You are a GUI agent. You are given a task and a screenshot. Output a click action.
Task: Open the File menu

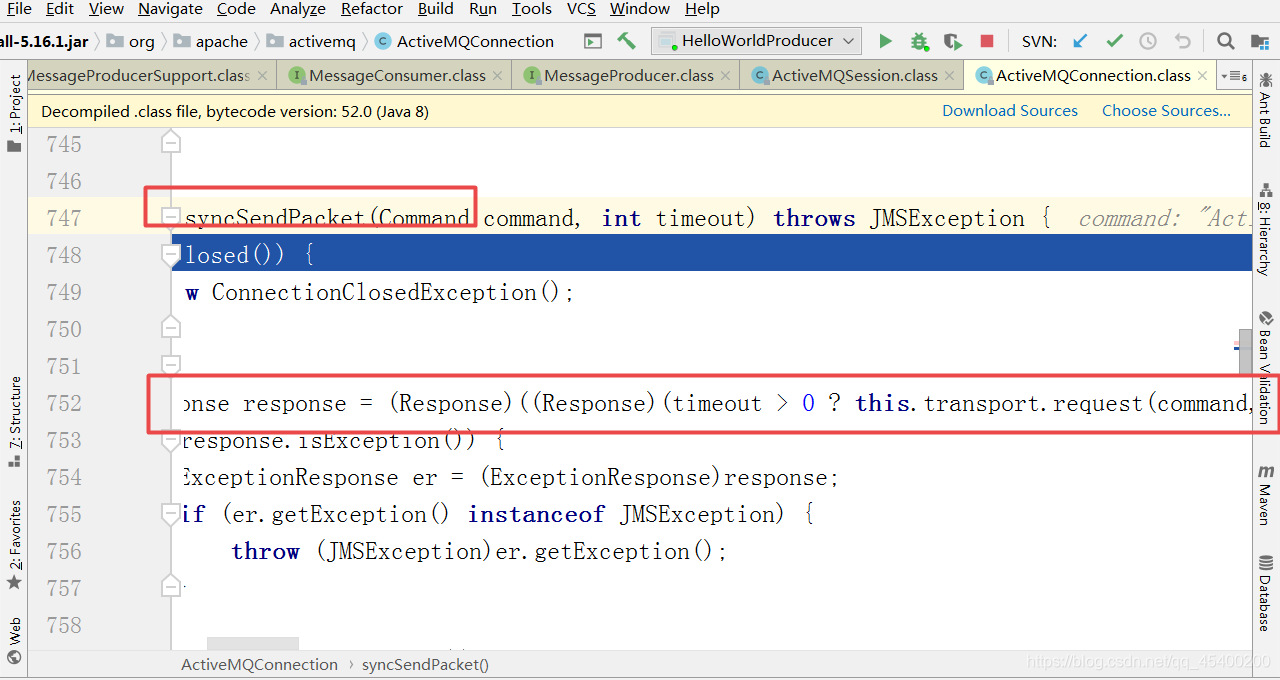pyautogui.click(x=18, y=9)
